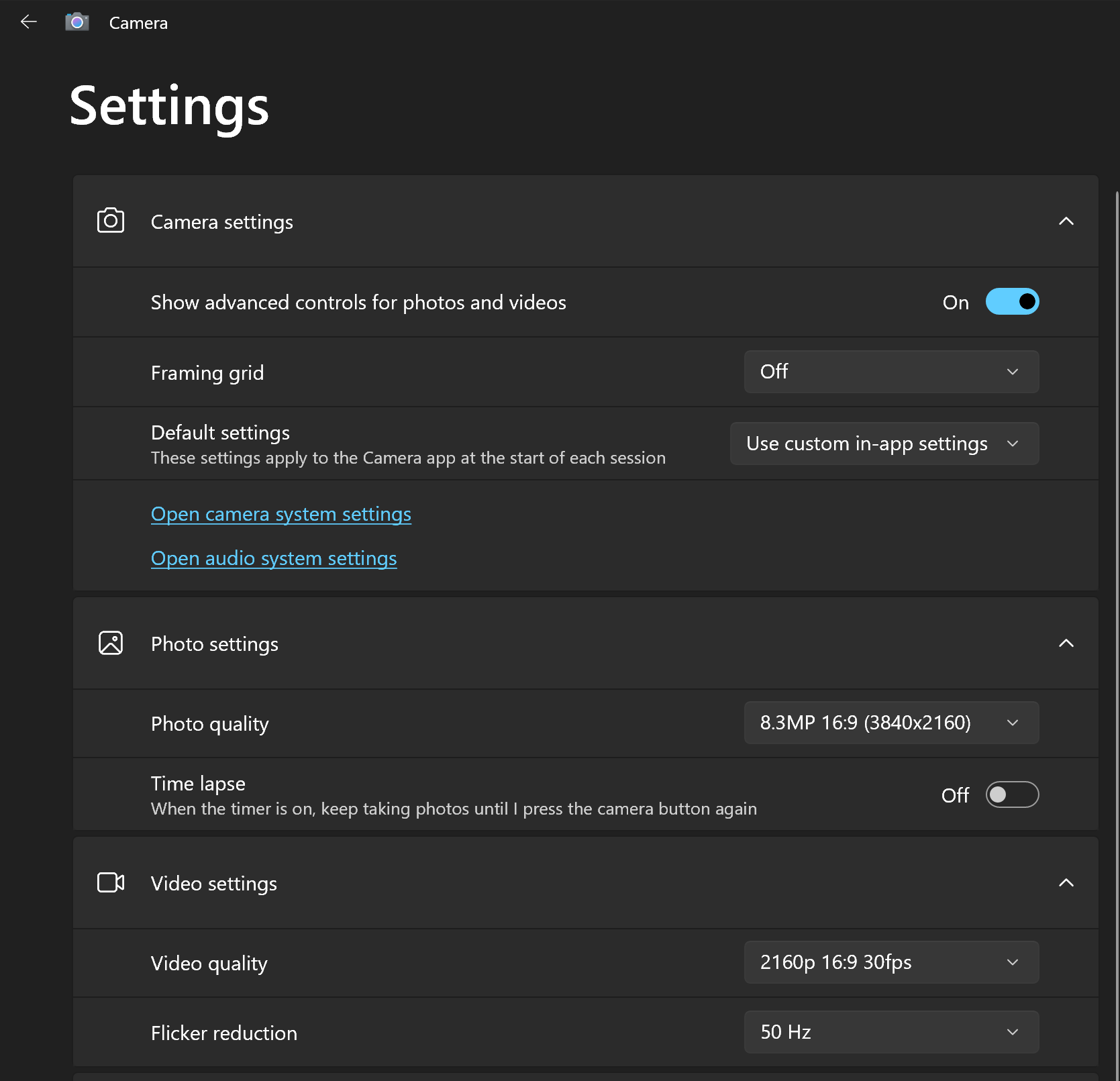Screen dimensions: 1120x1081
Task: Open the Flicker reduction dropdown
Action: point(891,1032)
